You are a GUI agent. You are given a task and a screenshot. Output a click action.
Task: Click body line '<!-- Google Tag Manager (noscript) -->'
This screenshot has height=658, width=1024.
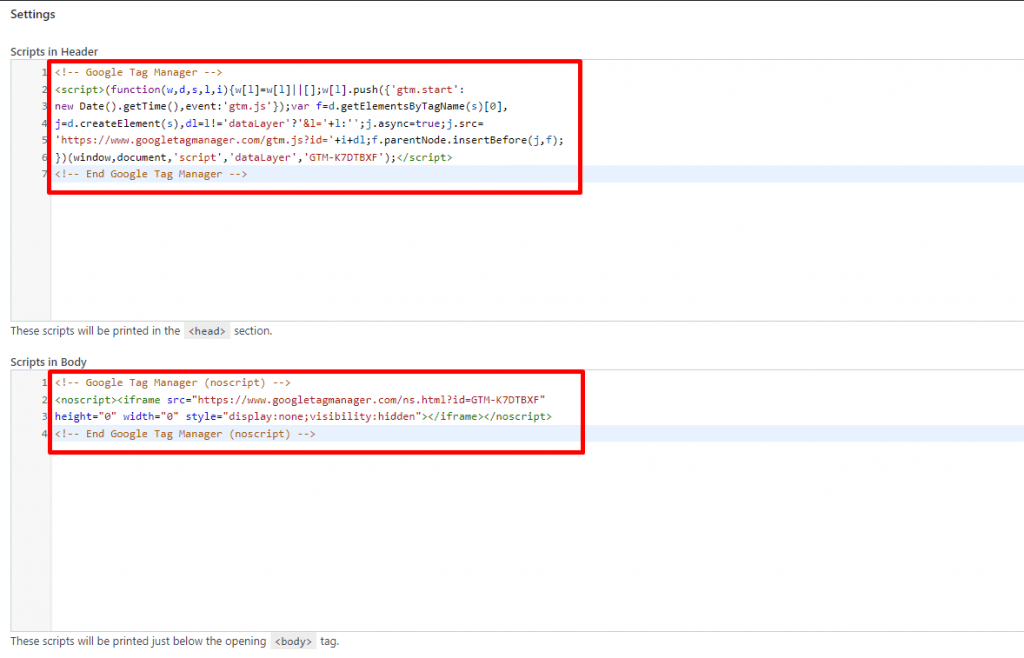[x=172, y=383]
